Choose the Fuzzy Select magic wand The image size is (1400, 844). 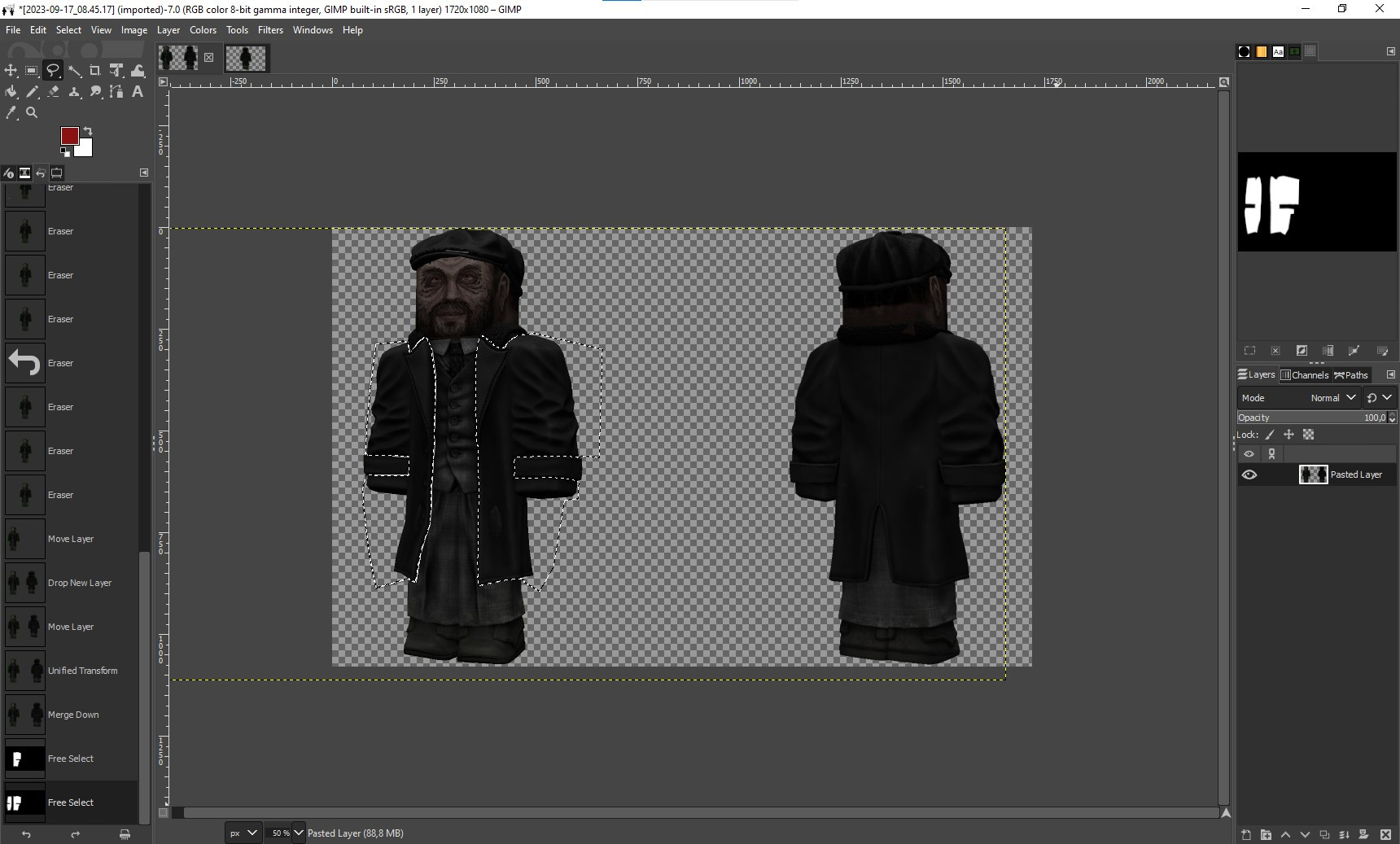[74, 71]
